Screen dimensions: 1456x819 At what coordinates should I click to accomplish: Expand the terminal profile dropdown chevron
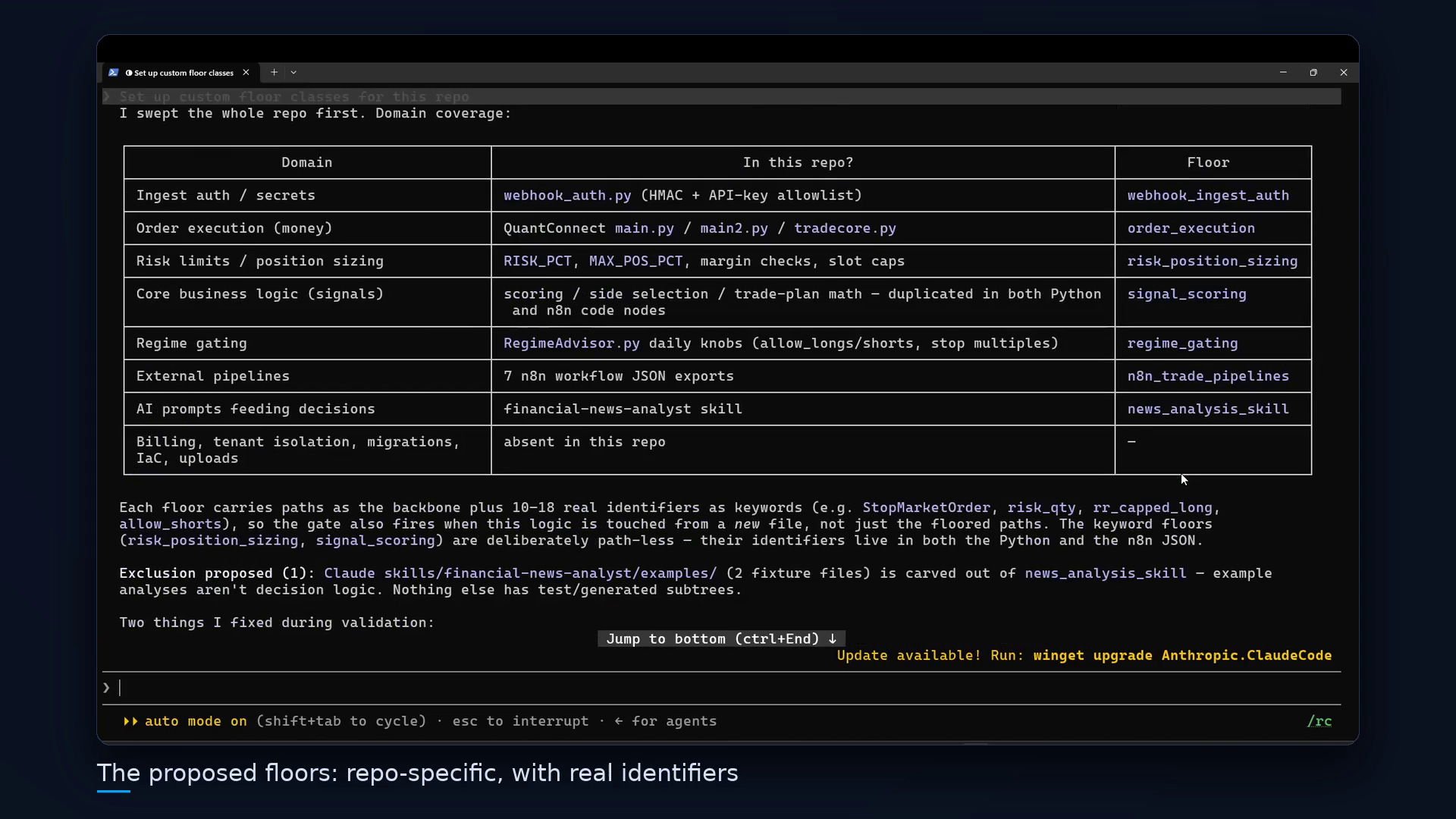(293, 73)
